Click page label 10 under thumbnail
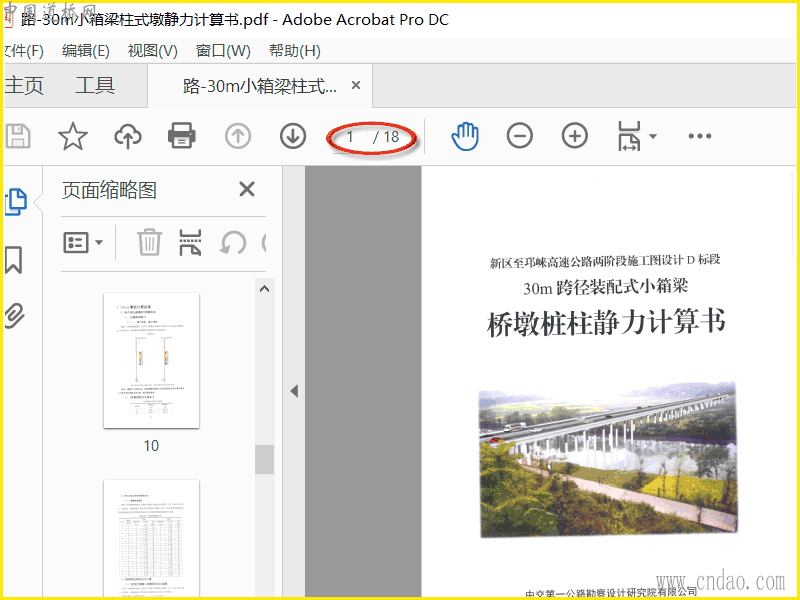The image size is (800, 600). coord(151,445)
